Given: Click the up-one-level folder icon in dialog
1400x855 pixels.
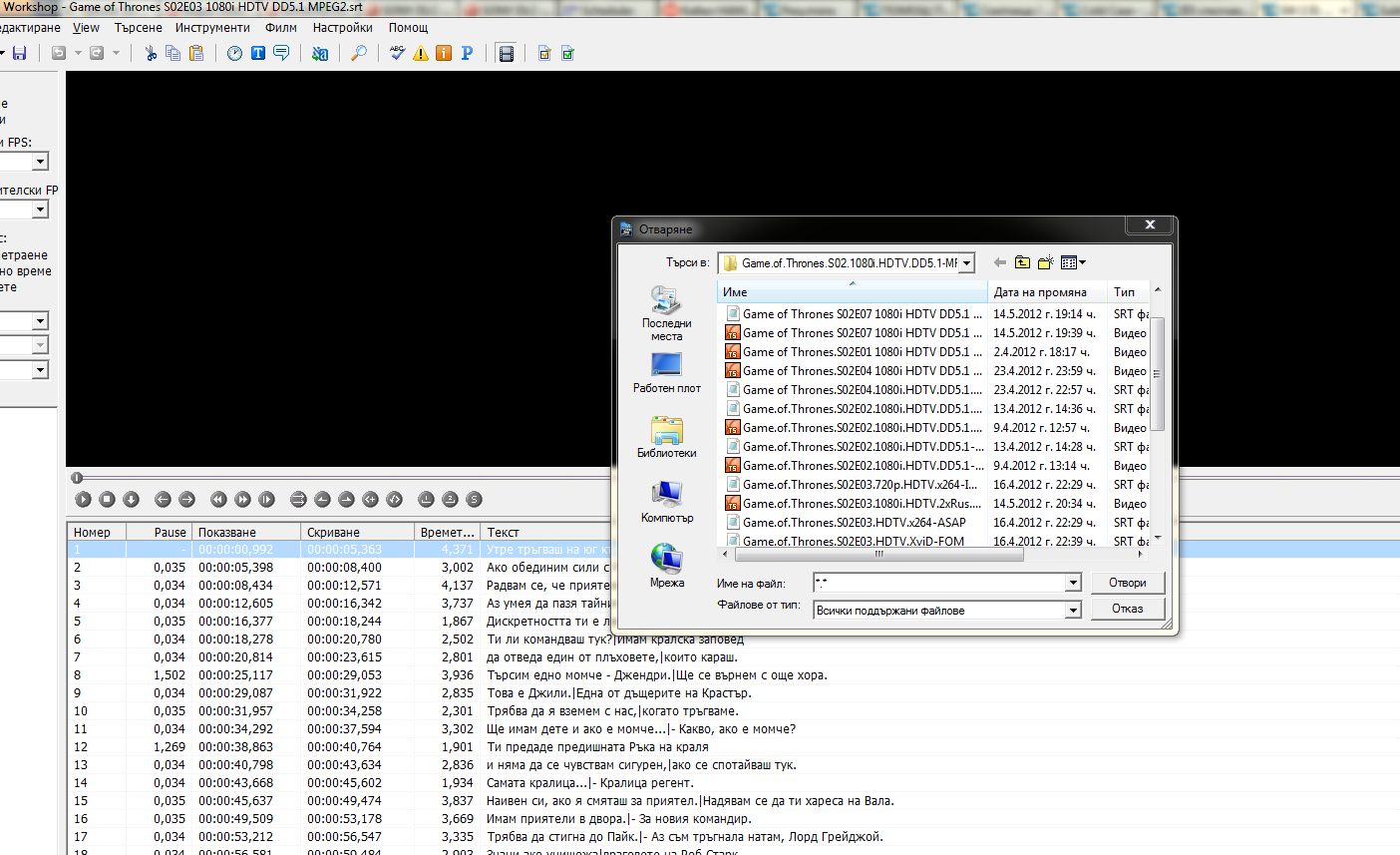Looking at the screenshot, I should [1022, 262].
